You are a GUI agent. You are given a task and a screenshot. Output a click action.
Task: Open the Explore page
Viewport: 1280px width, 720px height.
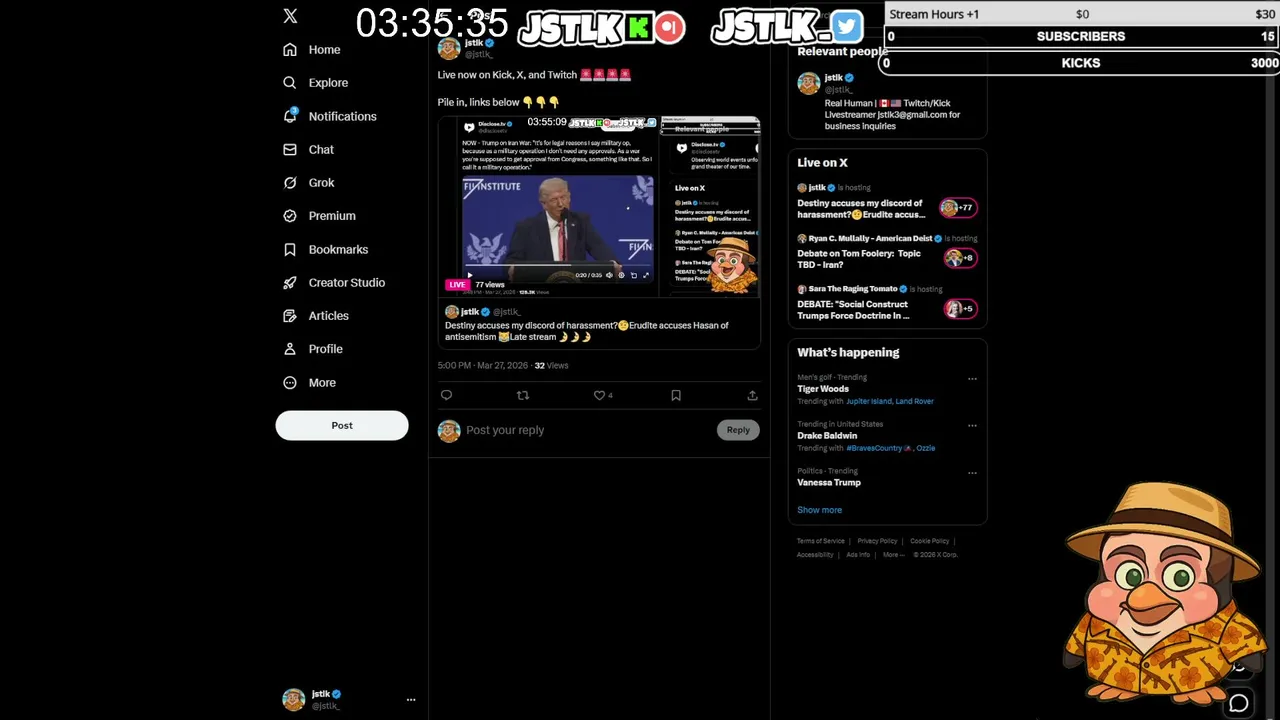click(x=316, y=83)
